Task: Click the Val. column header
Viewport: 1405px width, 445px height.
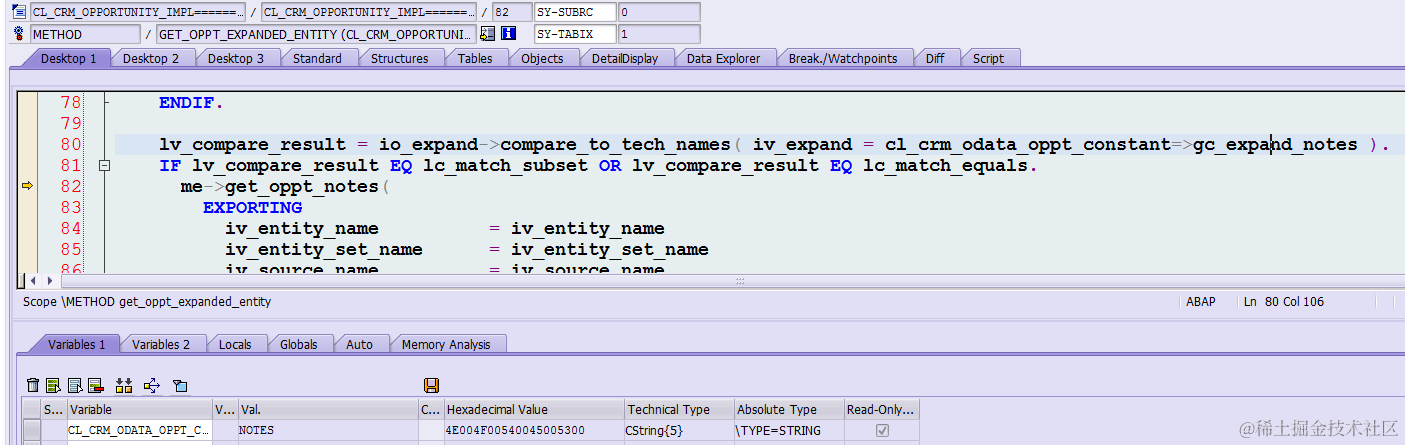Action: (x=328, y=409)
